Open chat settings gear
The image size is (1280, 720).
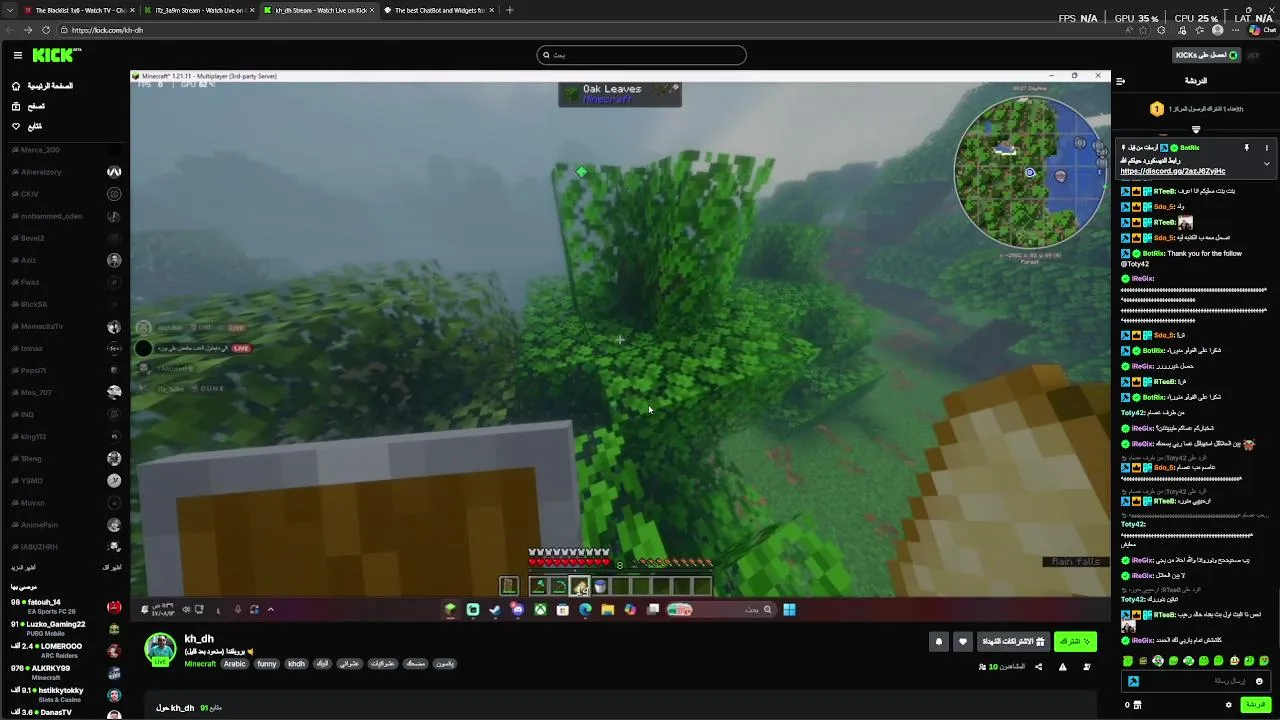click(1229, 705)
